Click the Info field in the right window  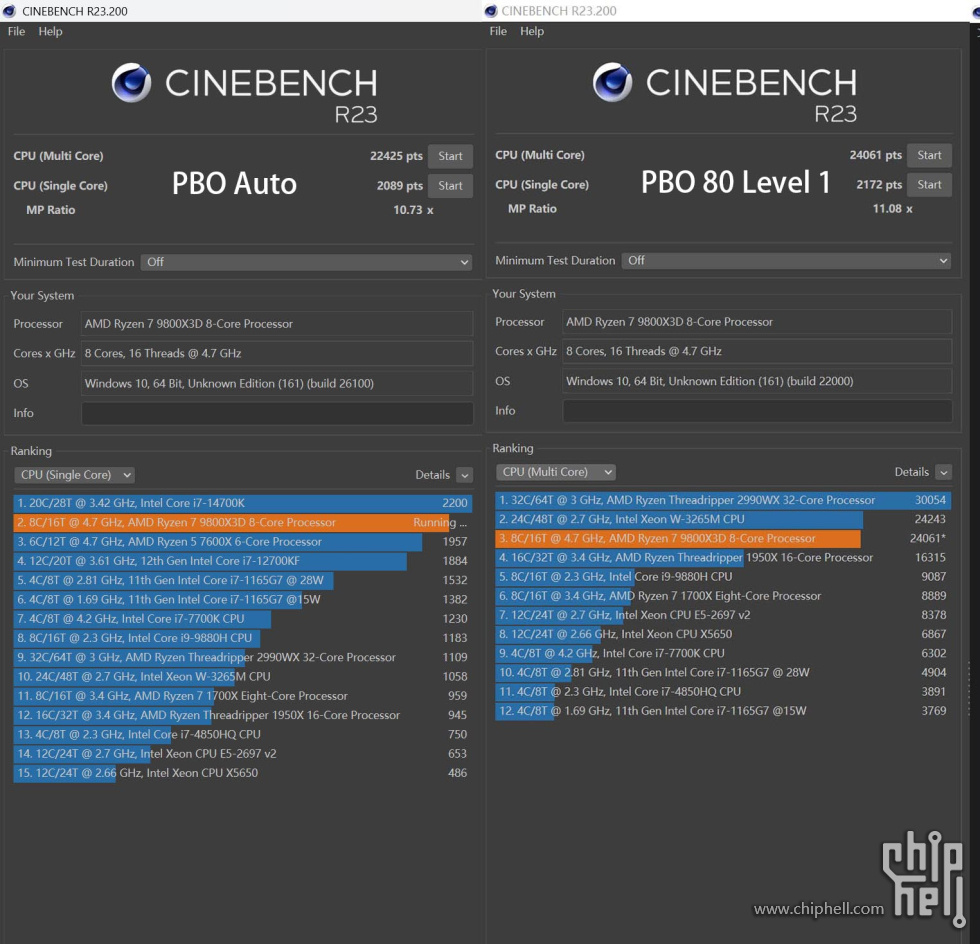(x=758, y=411)
